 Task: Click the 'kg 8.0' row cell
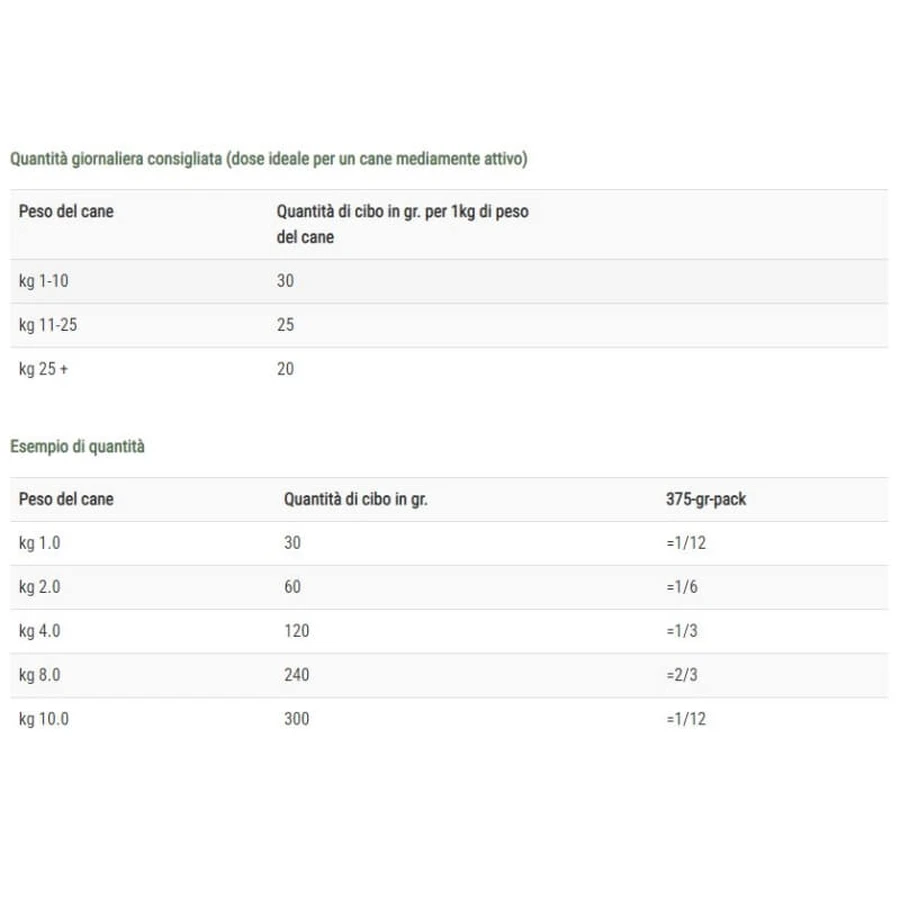pyautogui.click(x=40, y=675)
